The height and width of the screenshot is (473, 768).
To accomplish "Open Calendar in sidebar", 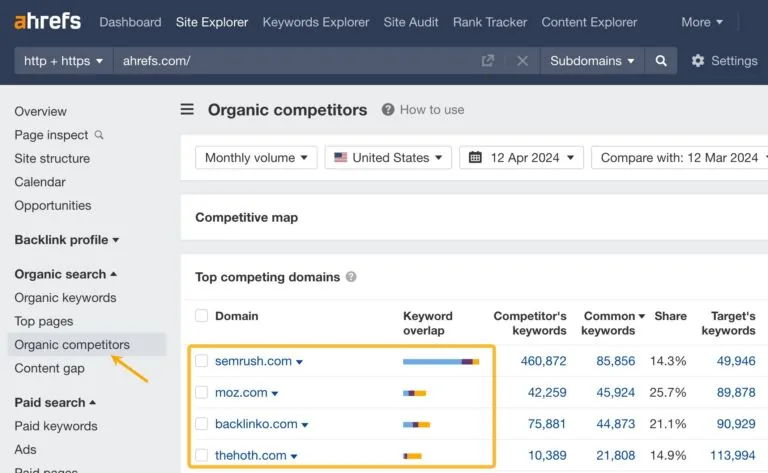I will [40, 182].
